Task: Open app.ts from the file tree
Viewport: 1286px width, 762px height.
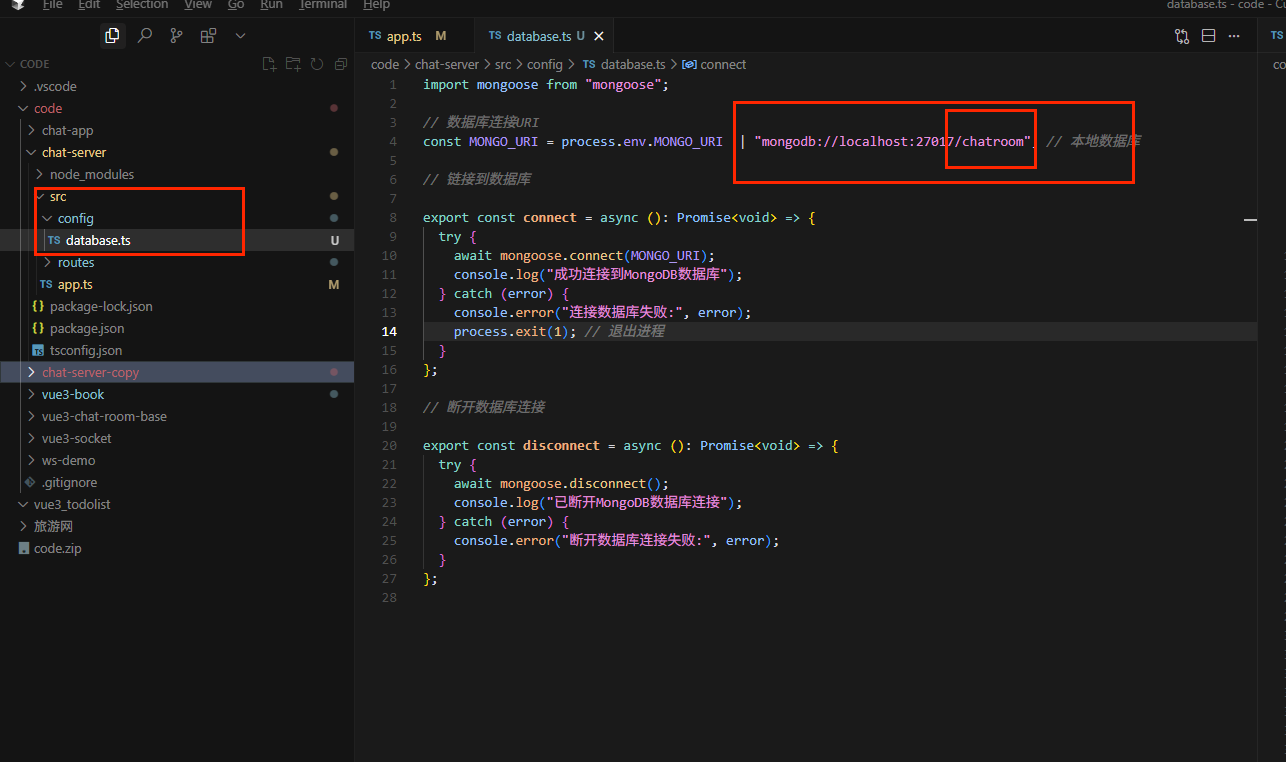Action: click(x=75, y=284)
